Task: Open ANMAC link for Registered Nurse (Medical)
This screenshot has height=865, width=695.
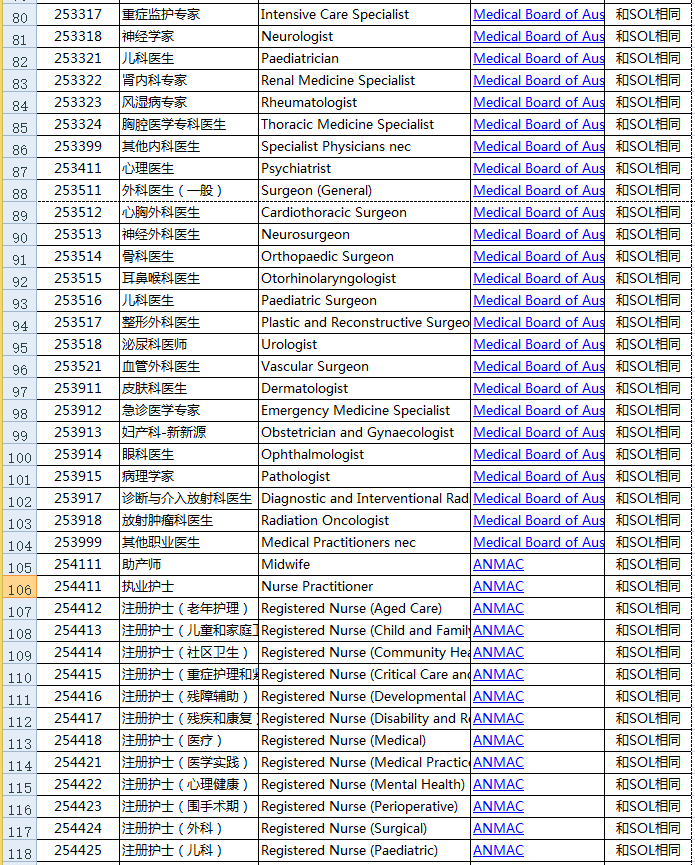Action: pyautogui.click(x=498, y=740)
